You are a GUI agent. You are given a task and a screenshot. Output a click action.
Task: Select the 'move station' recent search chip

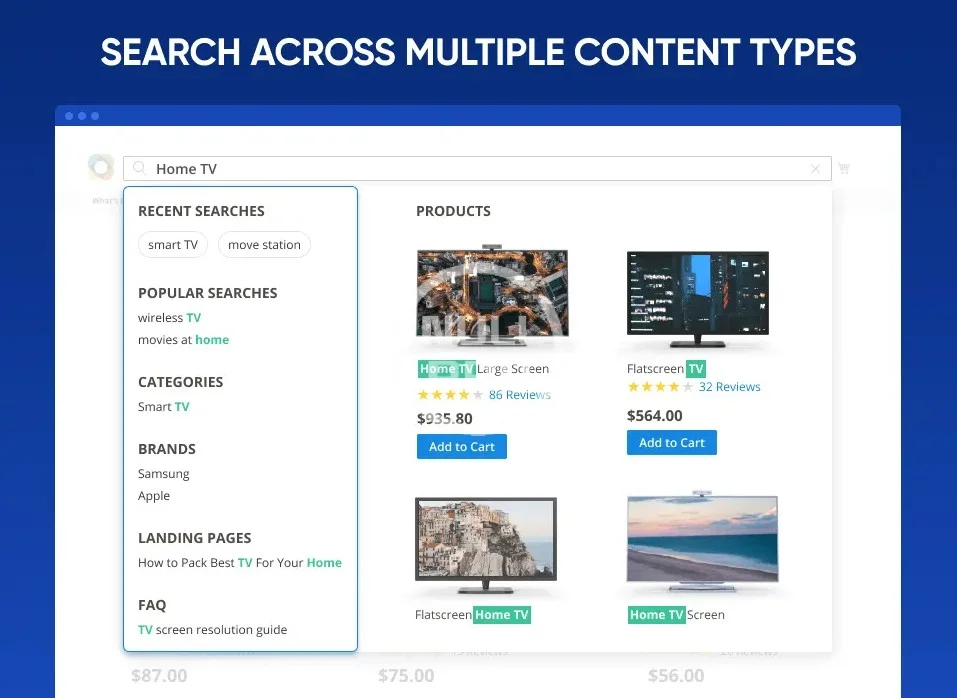pyautogui.click(x=264, y=245)
